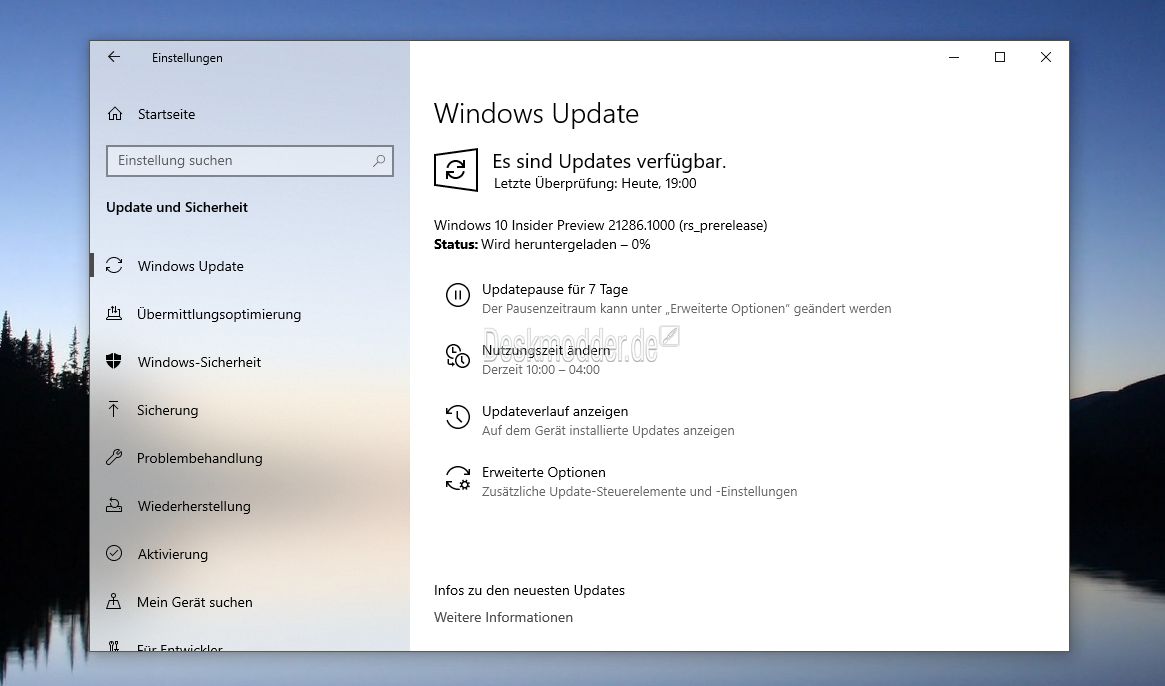The image size is (1165, 686).
Task: Click the pause icon for Updatepause
Action: (458, 295)
